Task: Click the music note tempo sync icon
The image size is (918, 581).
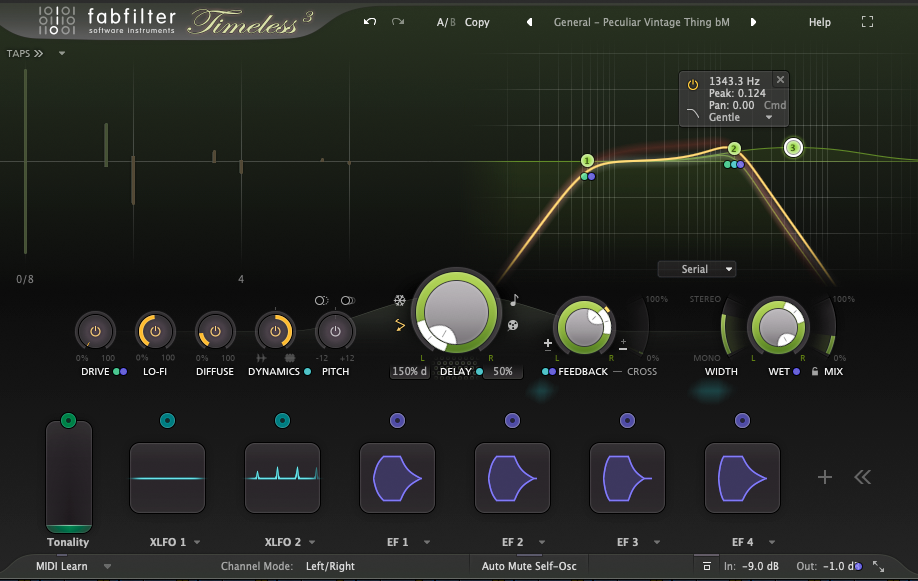Action: pyautogui.click(x=514, y=300)
